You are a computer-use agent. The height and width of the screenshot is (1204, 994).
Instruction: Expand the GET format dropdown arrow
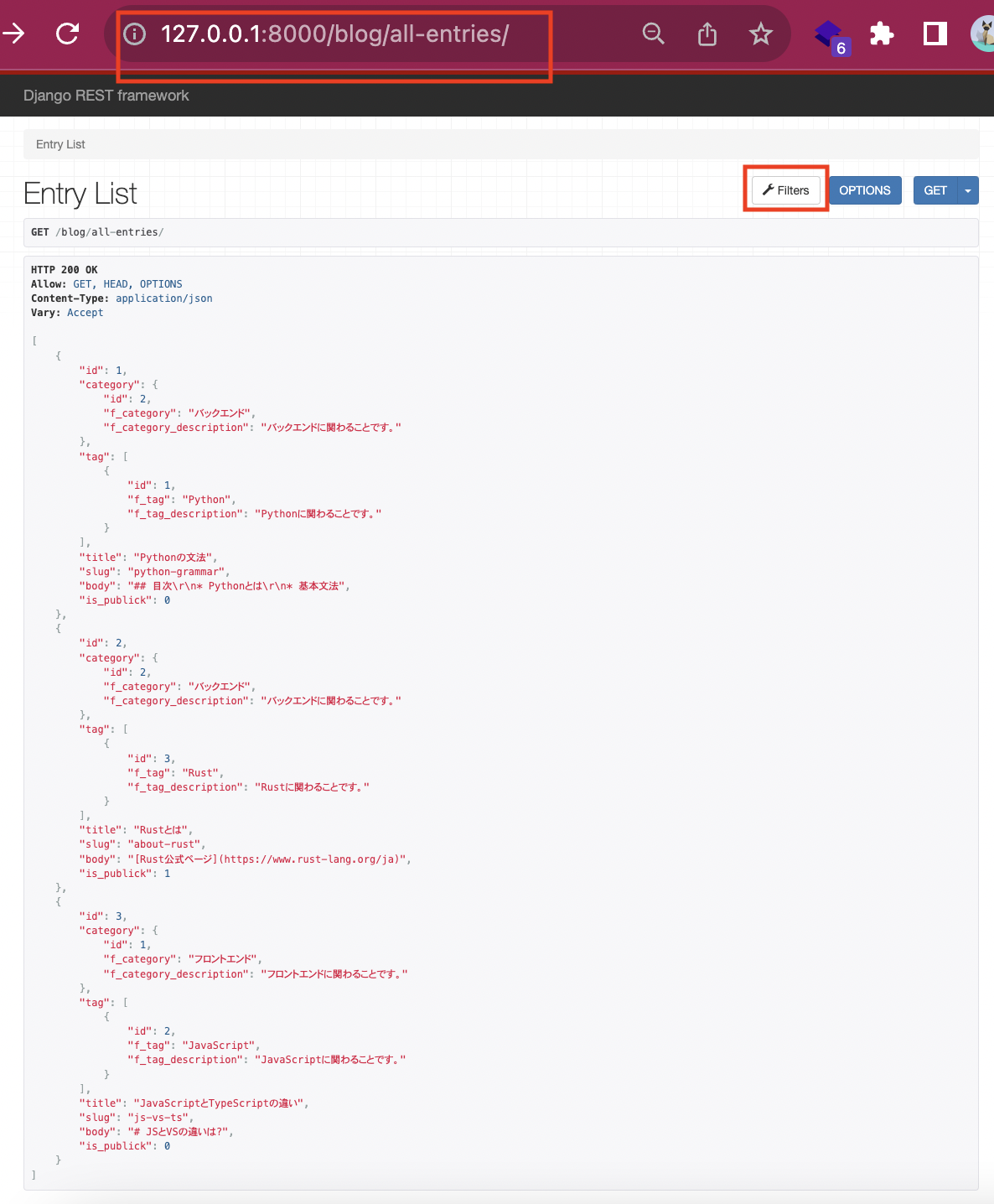(968, 190)
